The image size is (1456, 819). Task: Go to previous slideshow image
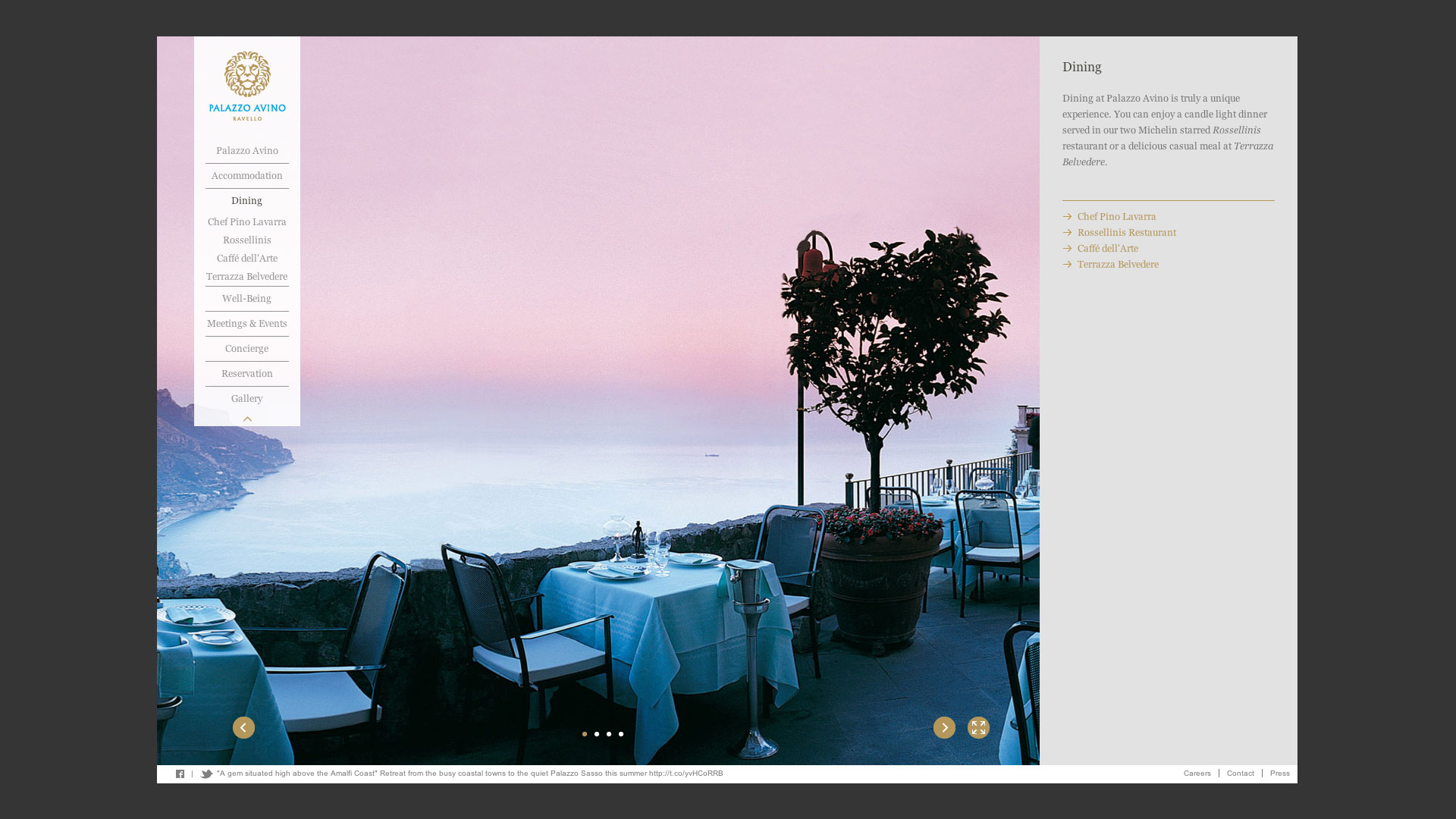point(243,727)
